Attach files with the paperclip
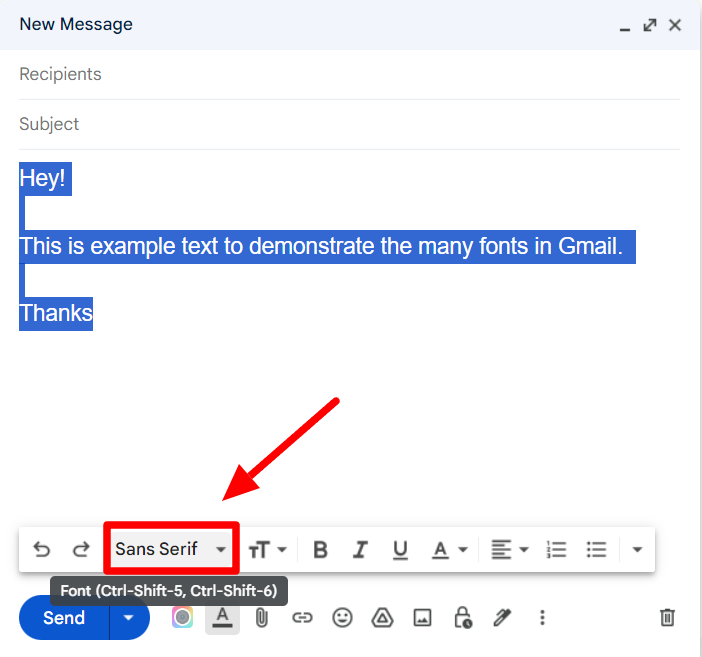Screen dimensions: 702x657 coord(261,618)
